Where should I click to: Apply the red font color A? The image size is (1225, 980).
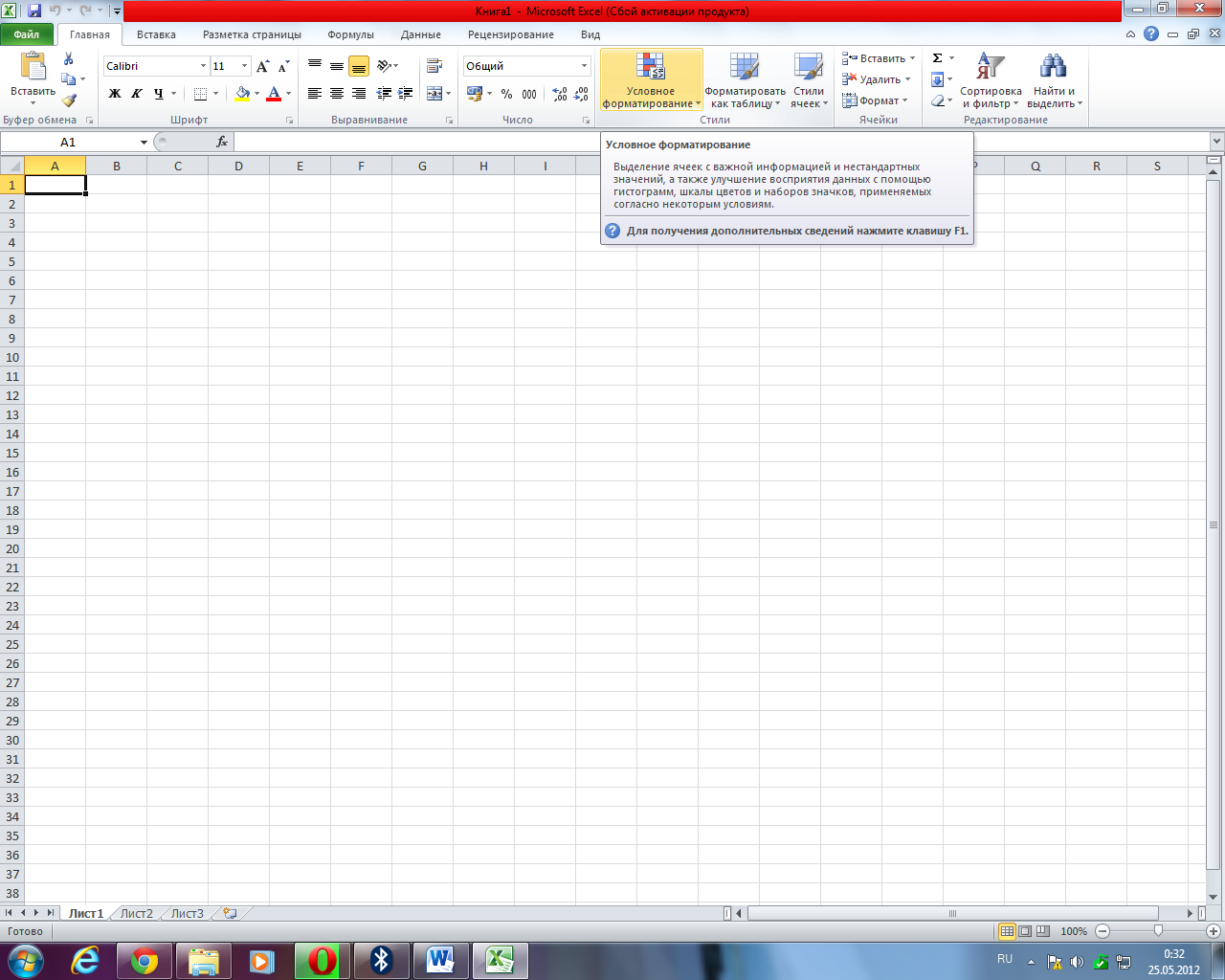click(274, 94)
